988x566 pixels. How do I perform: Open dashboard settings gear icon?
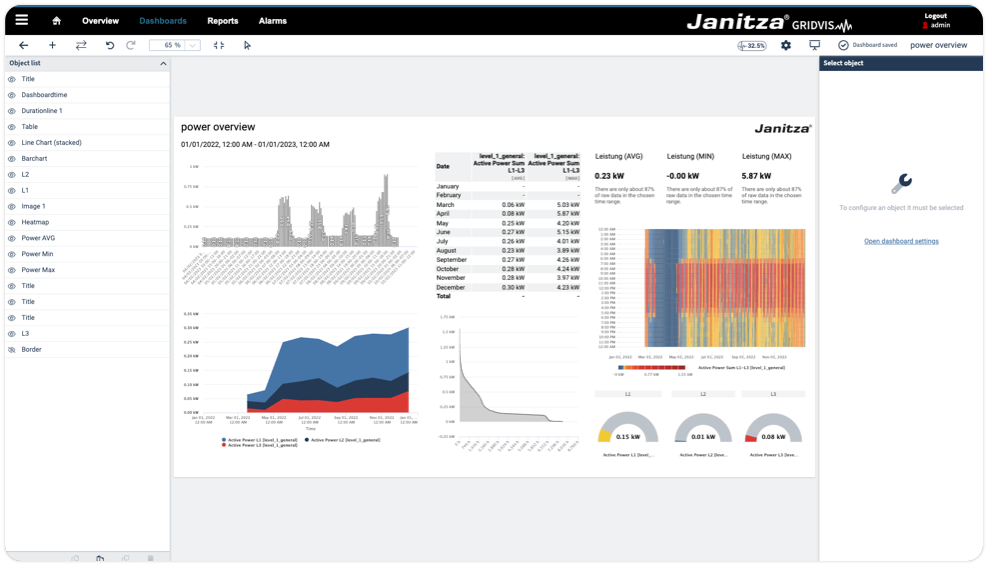pos(786,45)
